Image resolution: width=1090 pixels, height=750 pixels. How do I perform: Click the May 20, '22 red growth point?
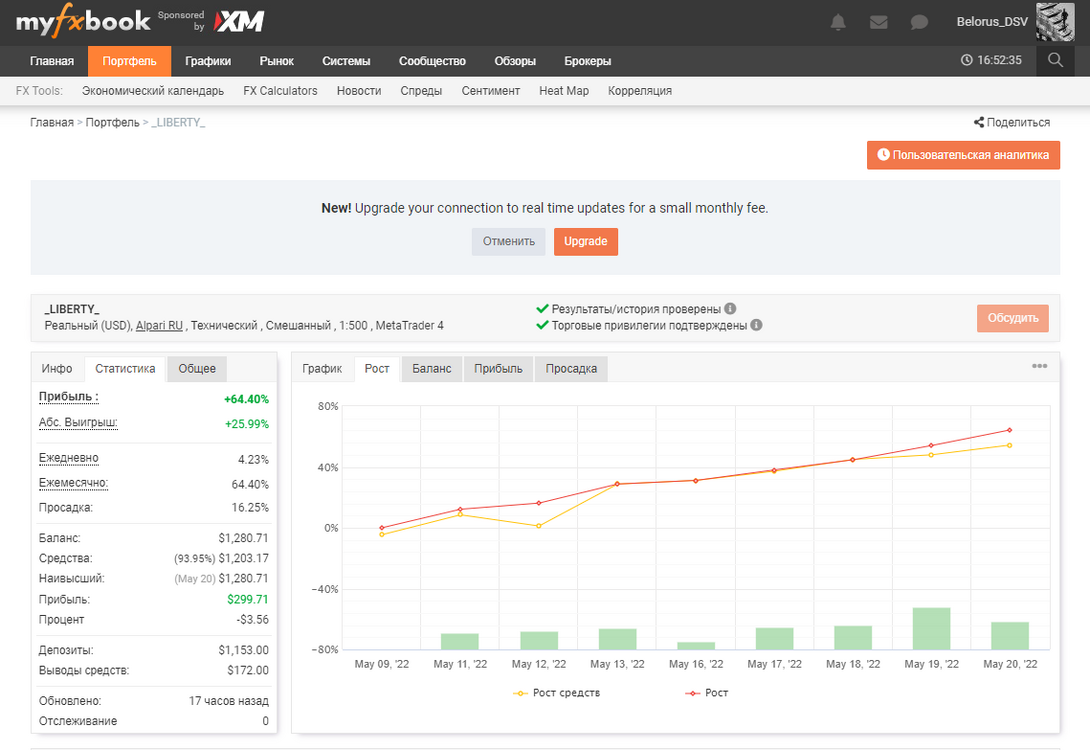pyautogui.click(x=1009, y=430)
